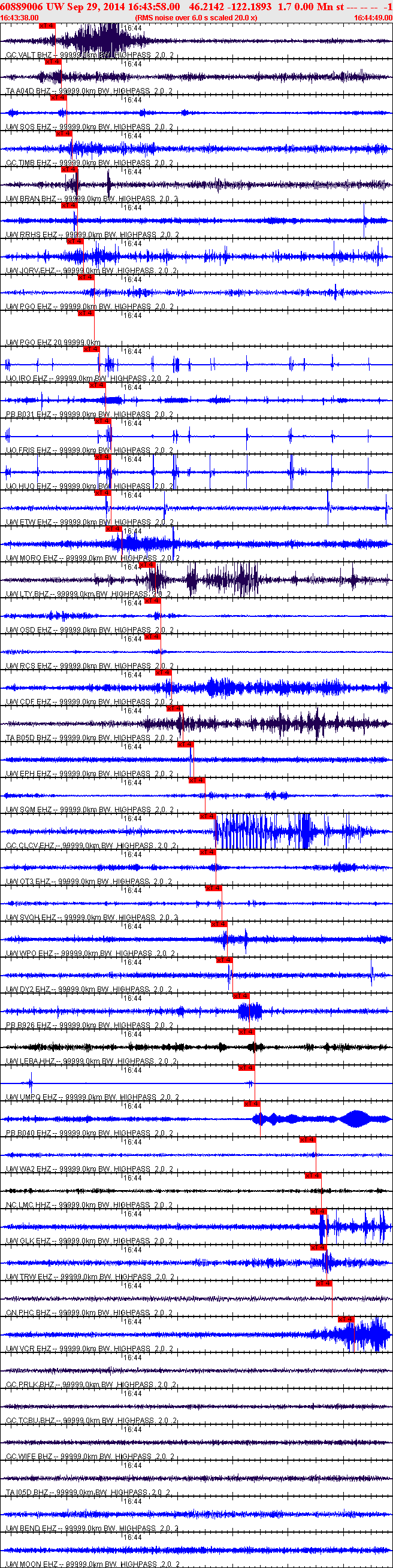The width and height of the screenshot is (393, 1568).
Task: Select the UW RRHS EHZ station label
Action: [93, 235]
